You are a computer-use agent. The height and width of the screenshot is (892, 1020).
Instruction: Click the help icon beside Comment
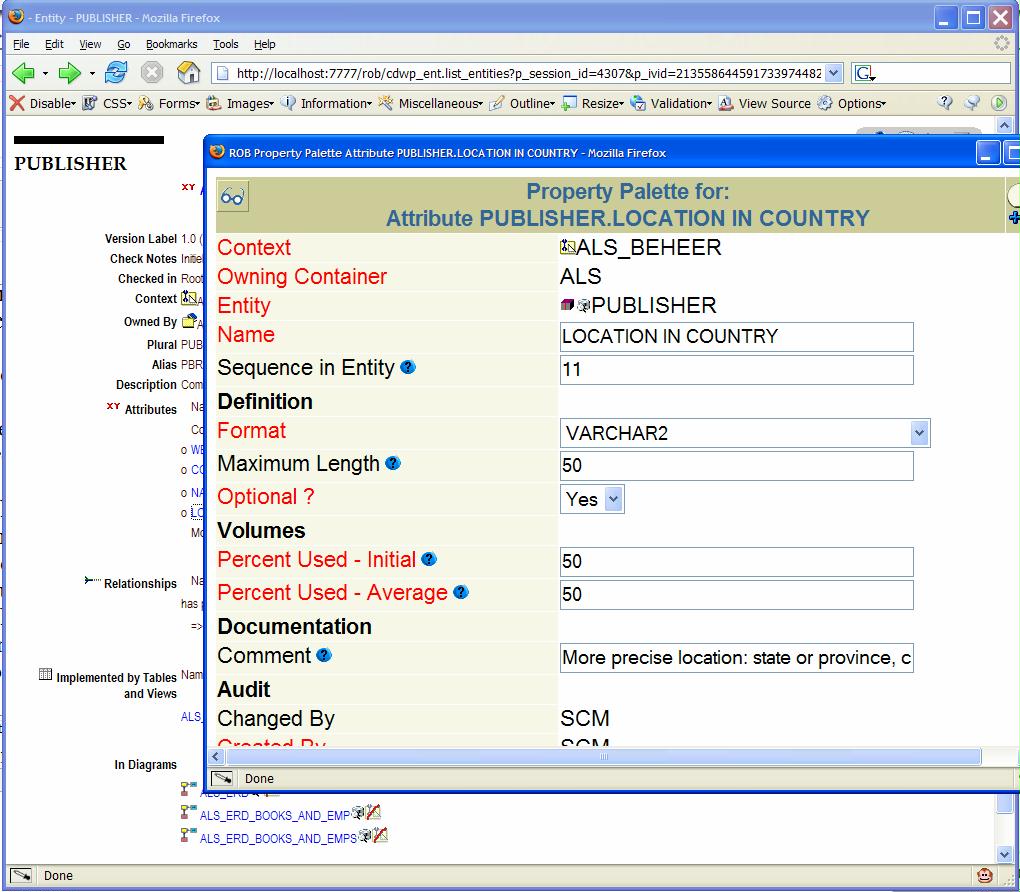click(x=324, y=656)
